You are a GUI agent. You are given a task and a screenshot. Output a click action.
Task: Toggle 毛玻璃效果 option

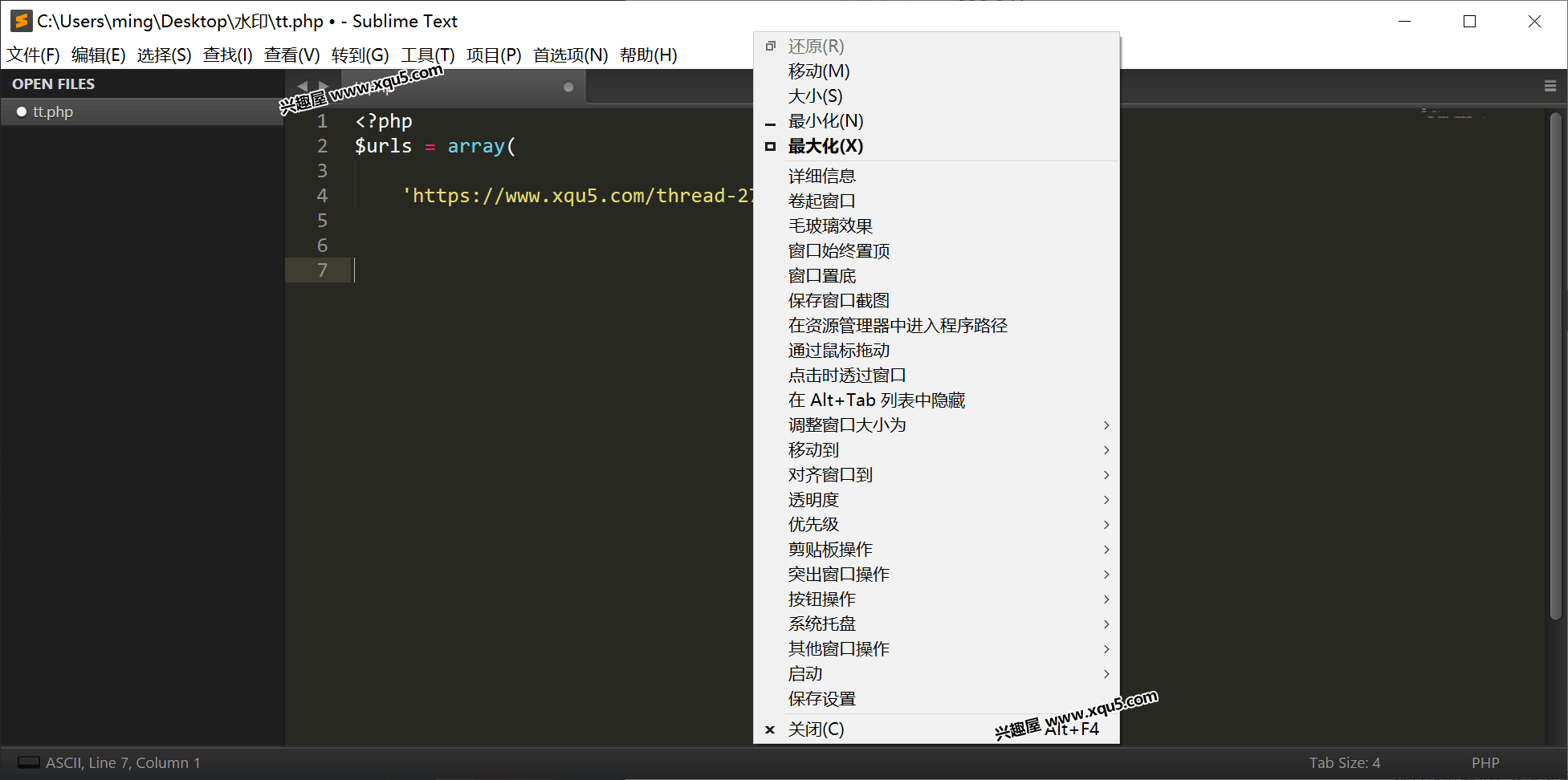tap(936, 225)
